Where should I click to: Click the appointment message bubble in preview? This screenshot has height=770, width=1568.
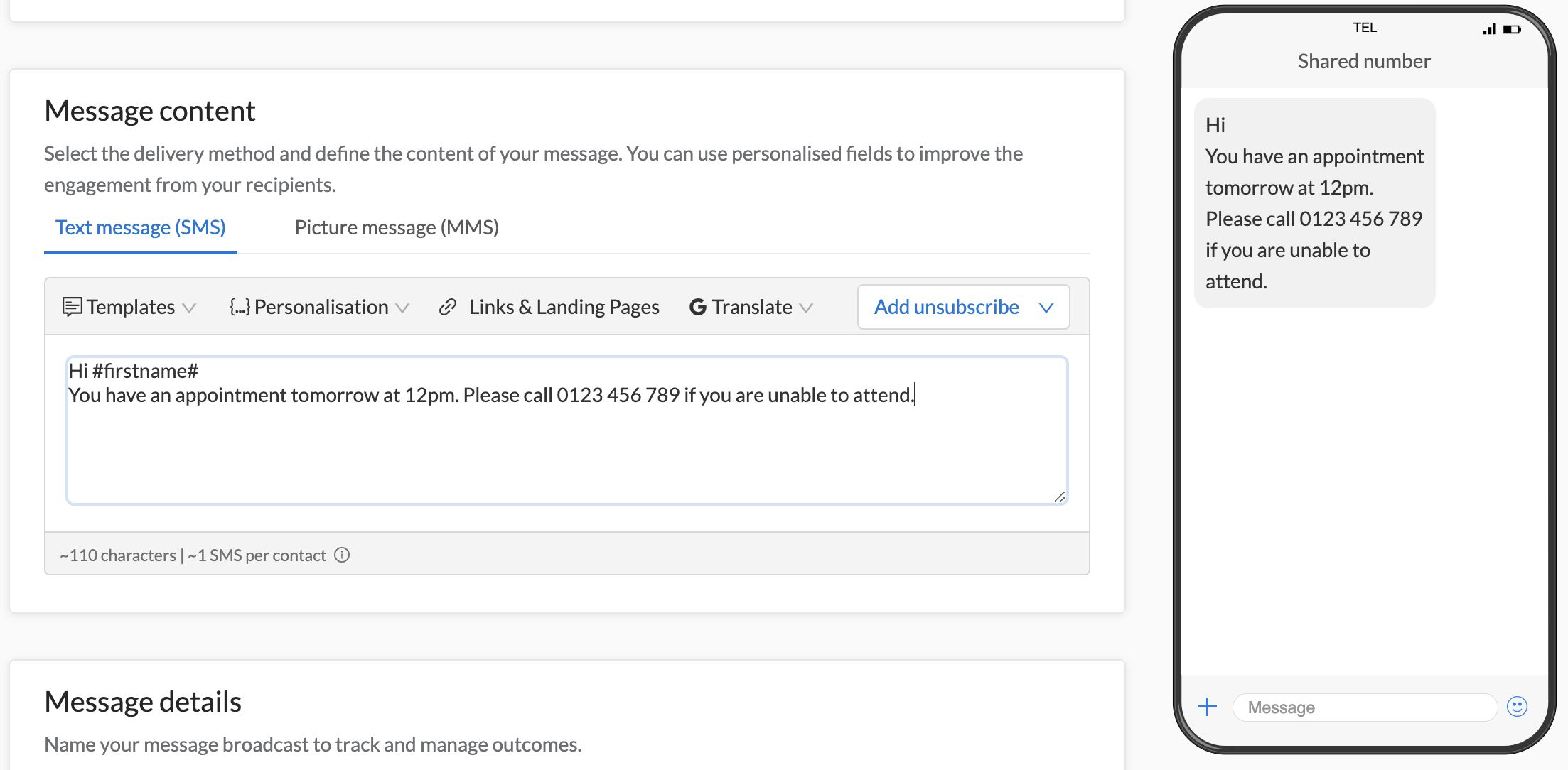tap(1314, 202)
